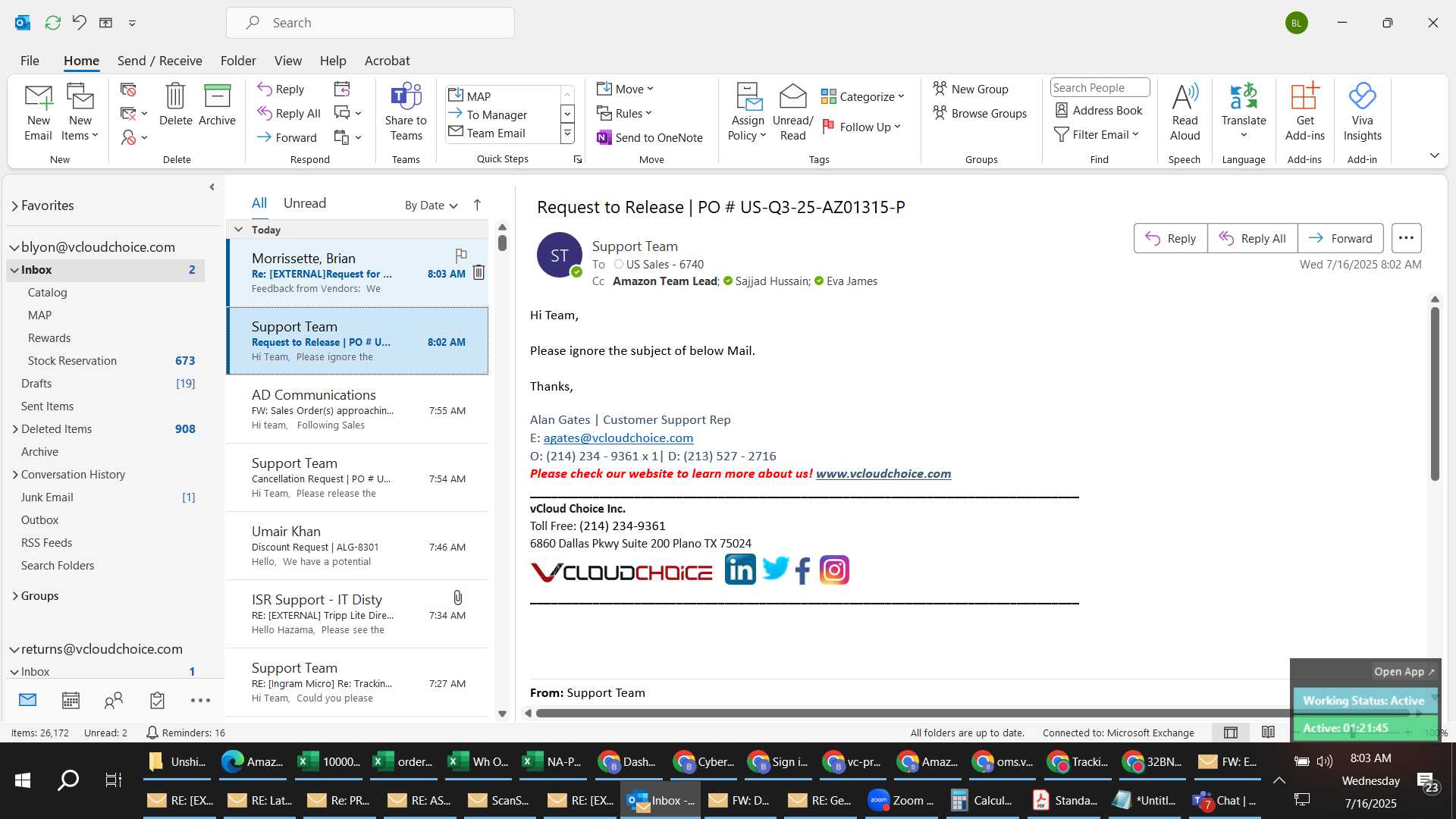Viewport: 1456px width, 819px height.
Task: Open the Acrobat tab
Action: pos(387,61)
